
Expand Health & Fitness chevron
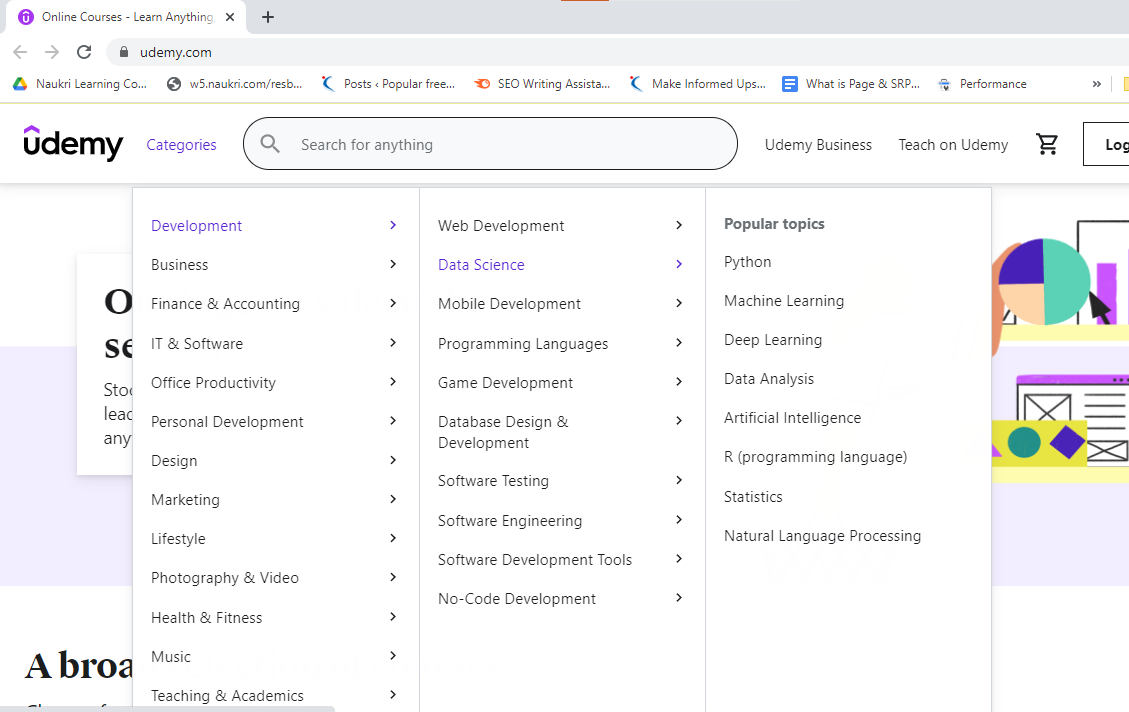393,616
